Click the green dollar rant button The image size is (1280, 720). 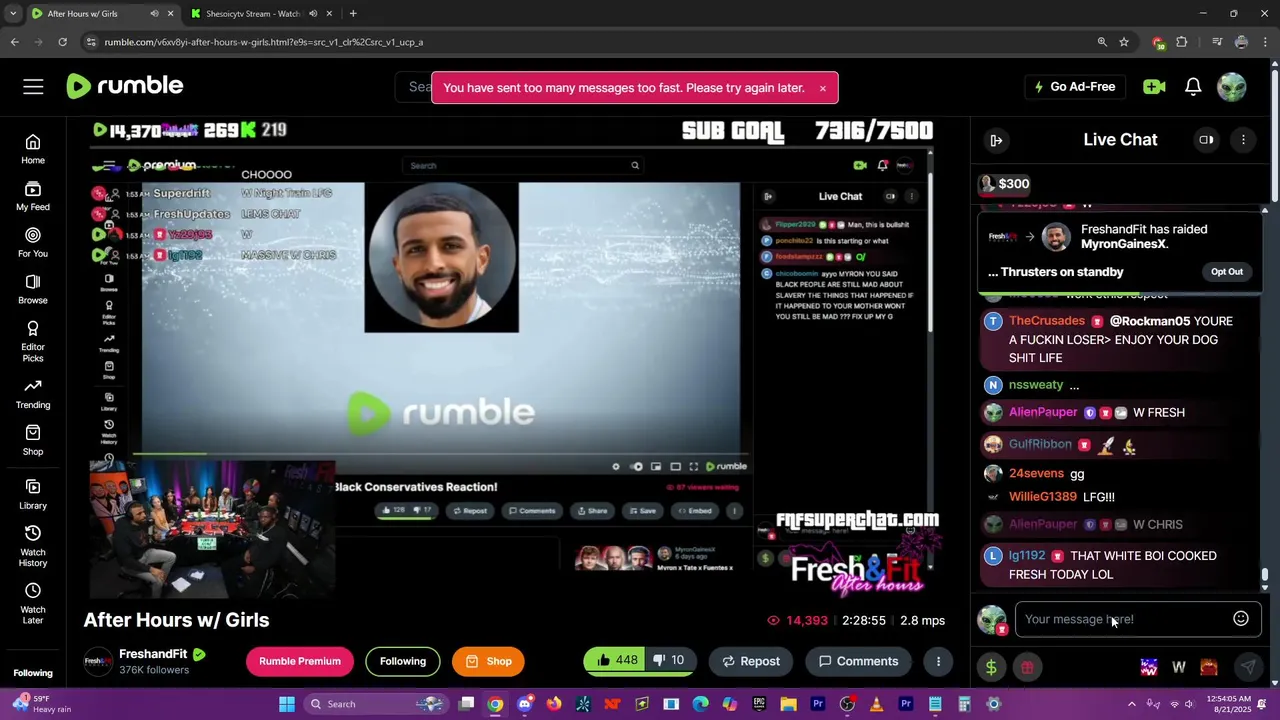click(x=991, y=667)
